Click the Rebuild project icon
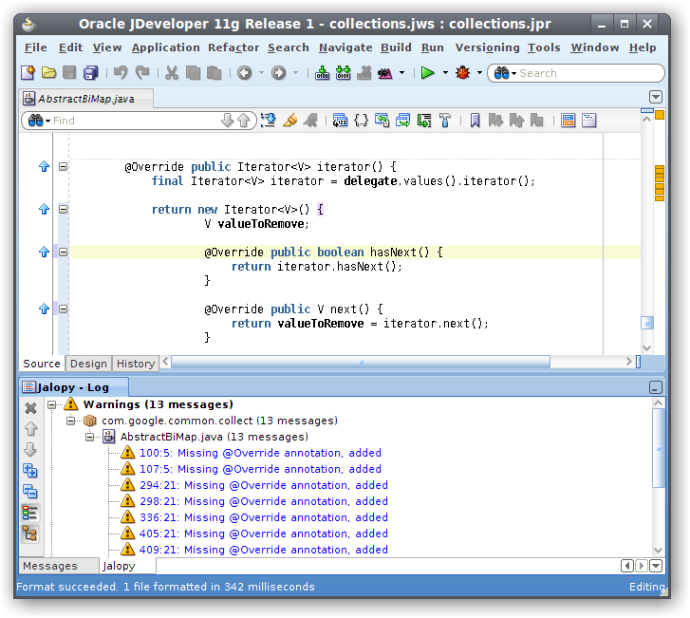 [343, 73]
